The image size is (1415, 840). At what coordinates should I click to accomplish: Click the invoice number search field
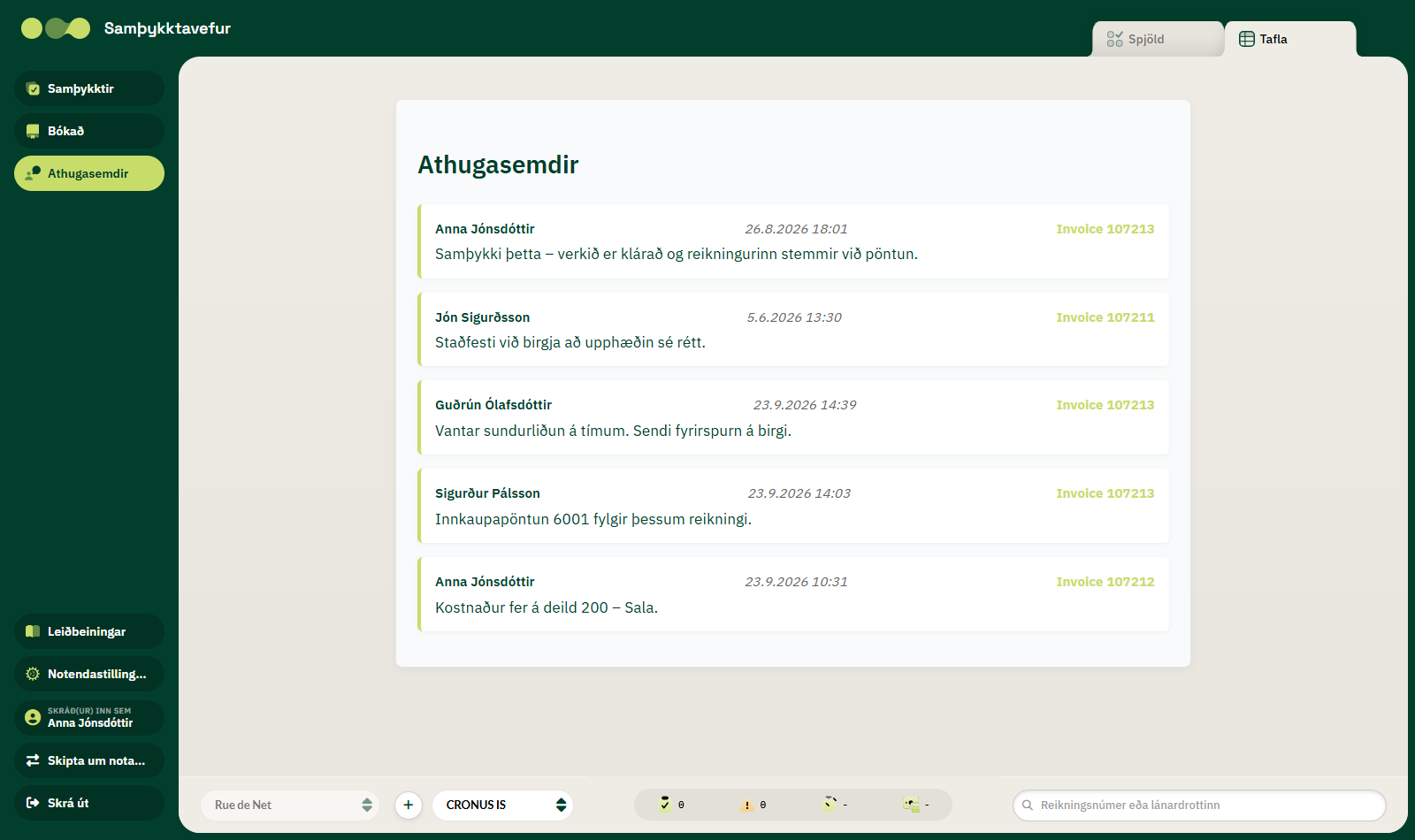1199,805
